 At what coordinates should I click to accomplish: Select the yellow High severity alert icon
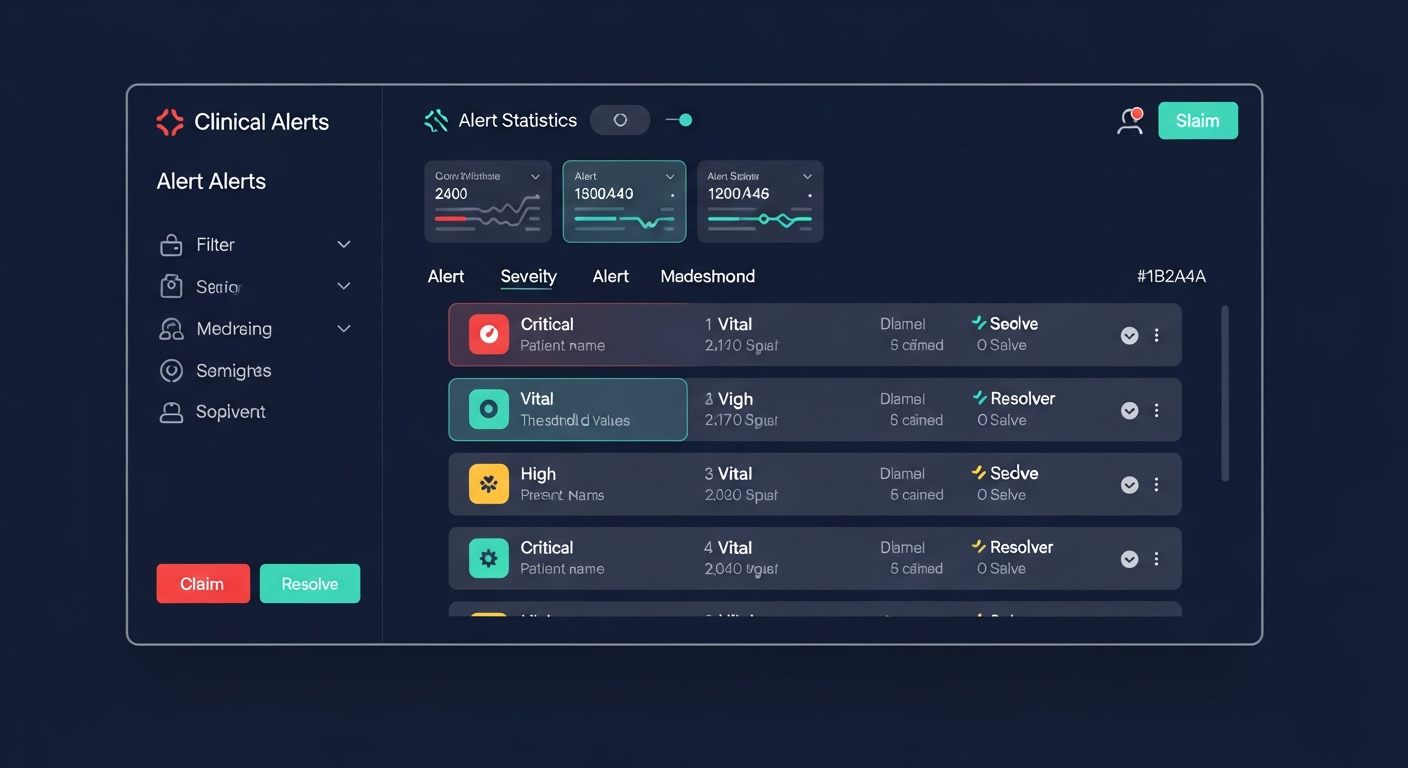pyautogui.click(x=488, y=484)
